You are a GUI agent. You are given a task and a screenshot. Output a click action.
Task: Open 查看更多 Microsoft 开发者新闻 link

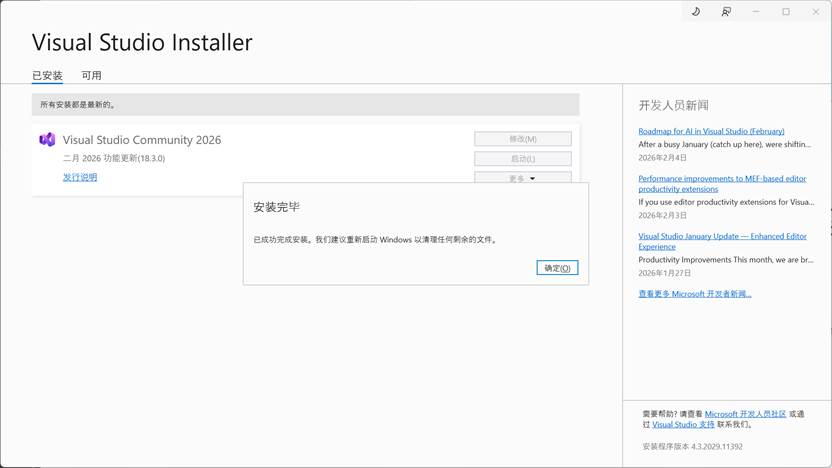tap(695, 293)
